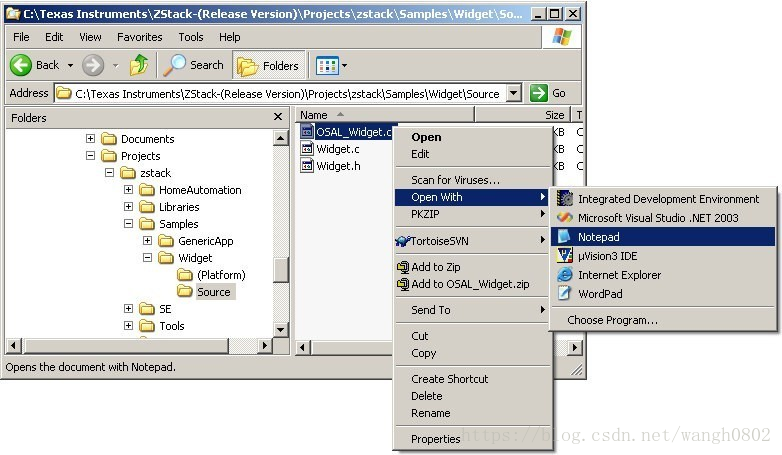Click the green Back arrow icon
The width and height of the screenshot is (782, 455).
click(21, 65)
